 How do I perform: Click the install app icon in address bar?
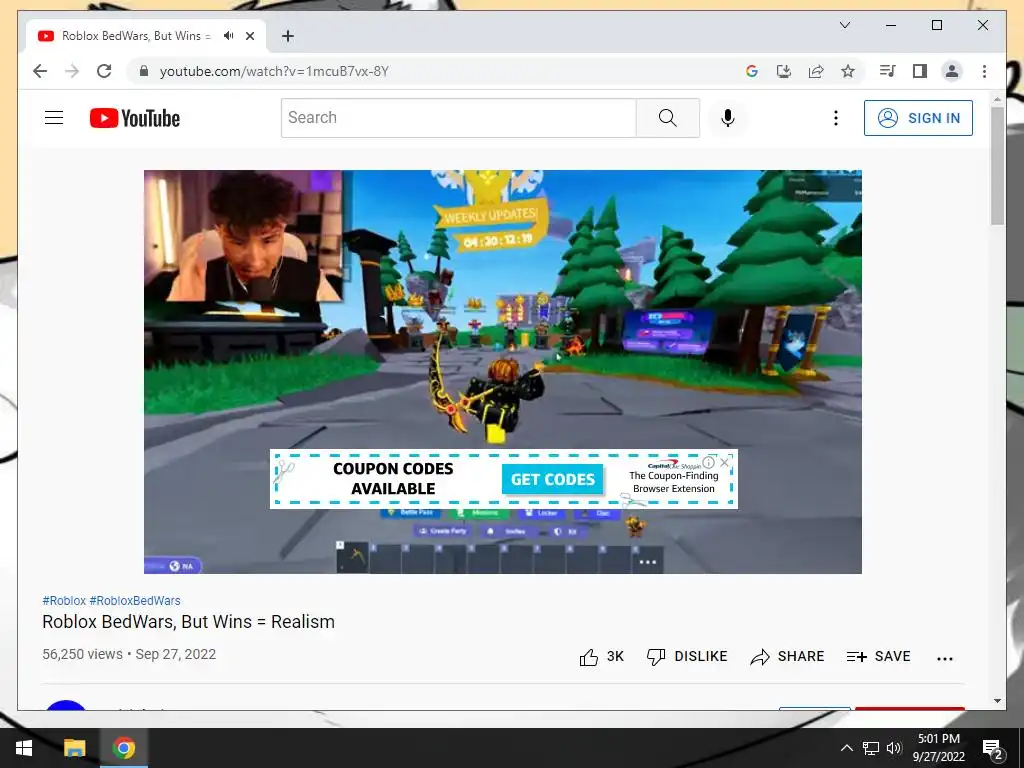(784, 71)
